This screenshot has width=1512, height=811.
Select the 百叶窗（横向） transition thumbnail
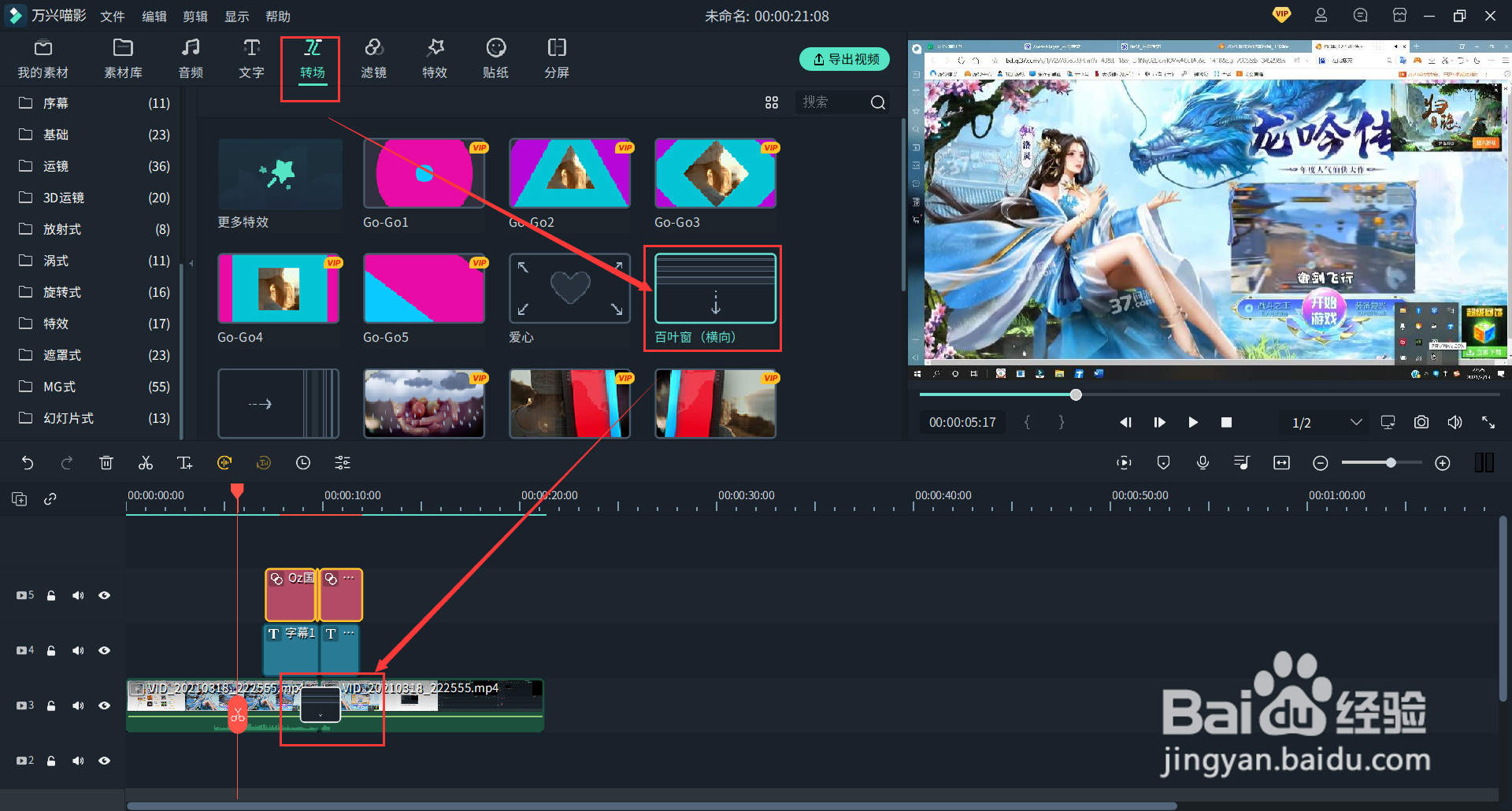[715, 288]
